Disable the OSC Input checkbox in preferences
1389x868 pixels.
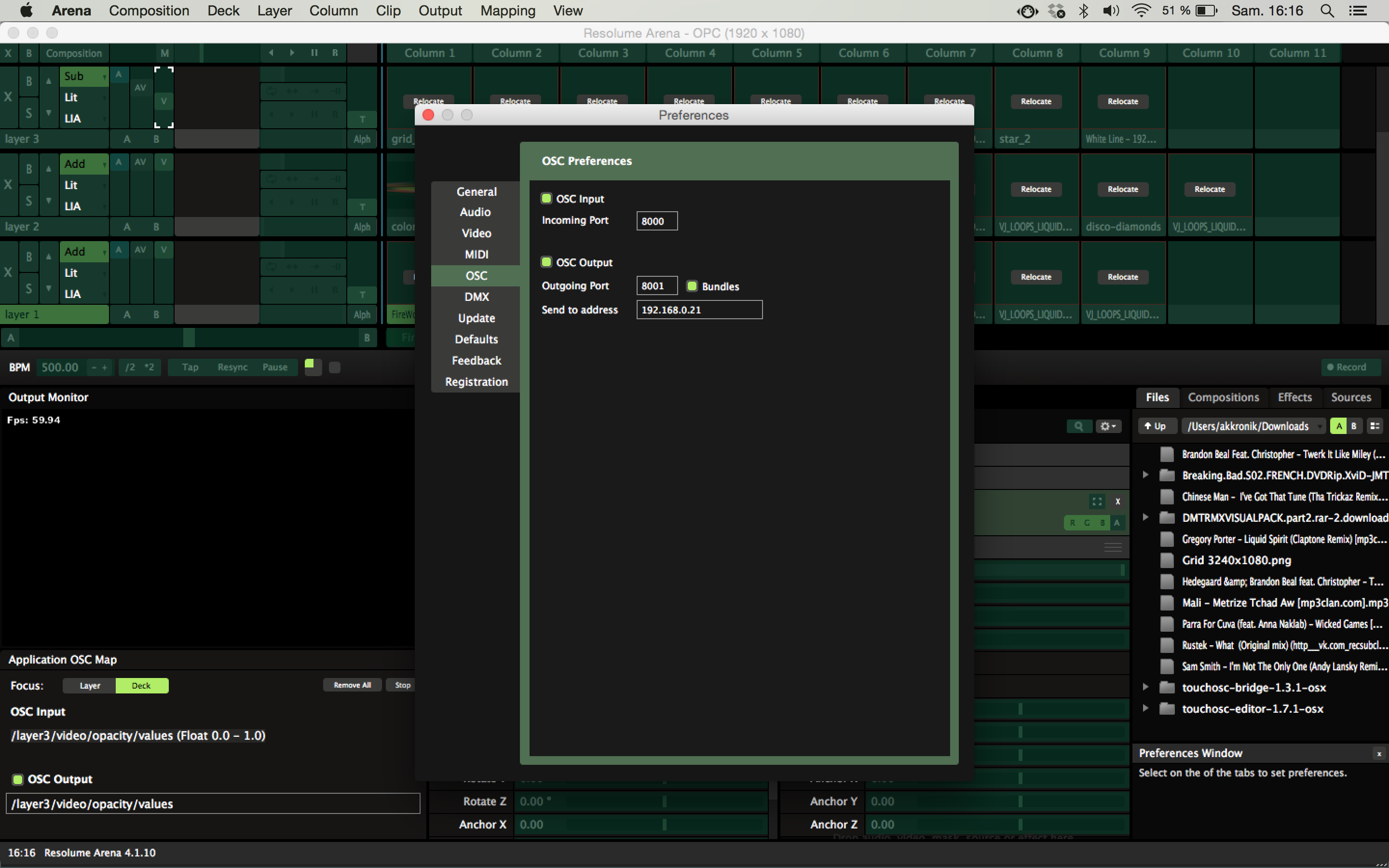[546, 199]
